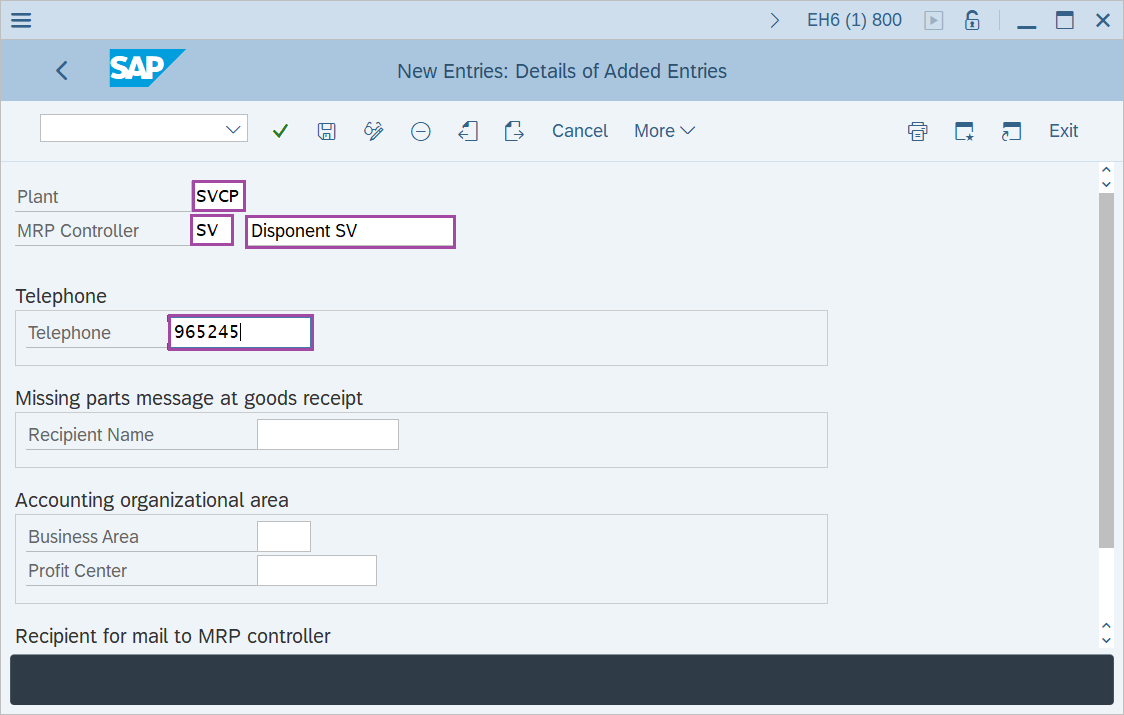Viewport: 1124px width, 715px height.
Task: Save the new entries with the diskette icon
Action: point(326,130)
